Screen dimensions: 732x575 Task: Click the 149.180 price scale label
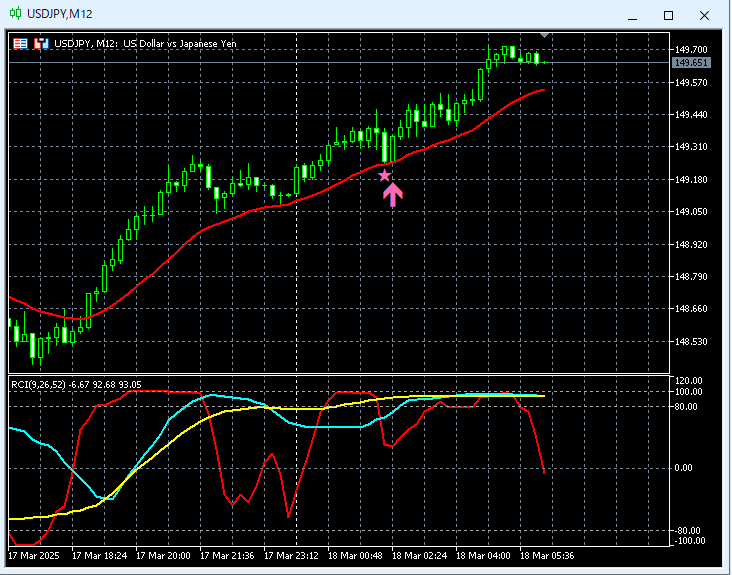click(x=691, y=180)
